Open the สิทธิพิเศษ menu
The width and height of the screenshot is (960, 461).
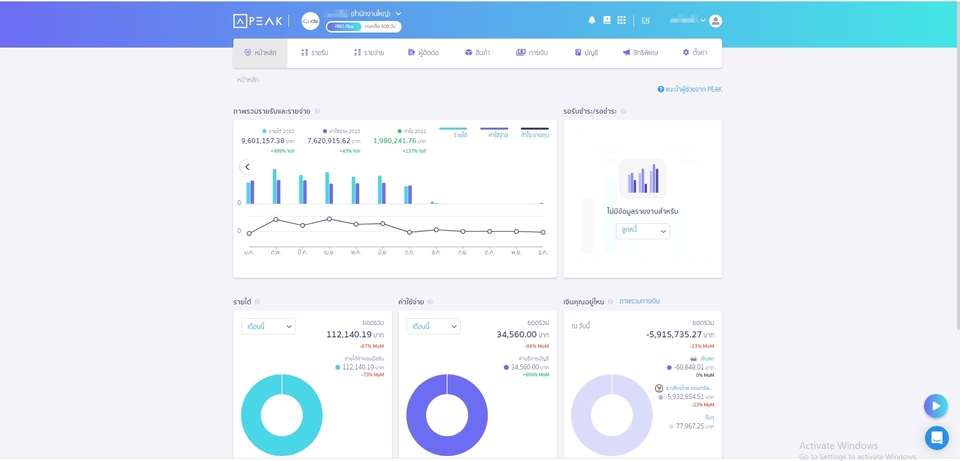tap(640, 53)
